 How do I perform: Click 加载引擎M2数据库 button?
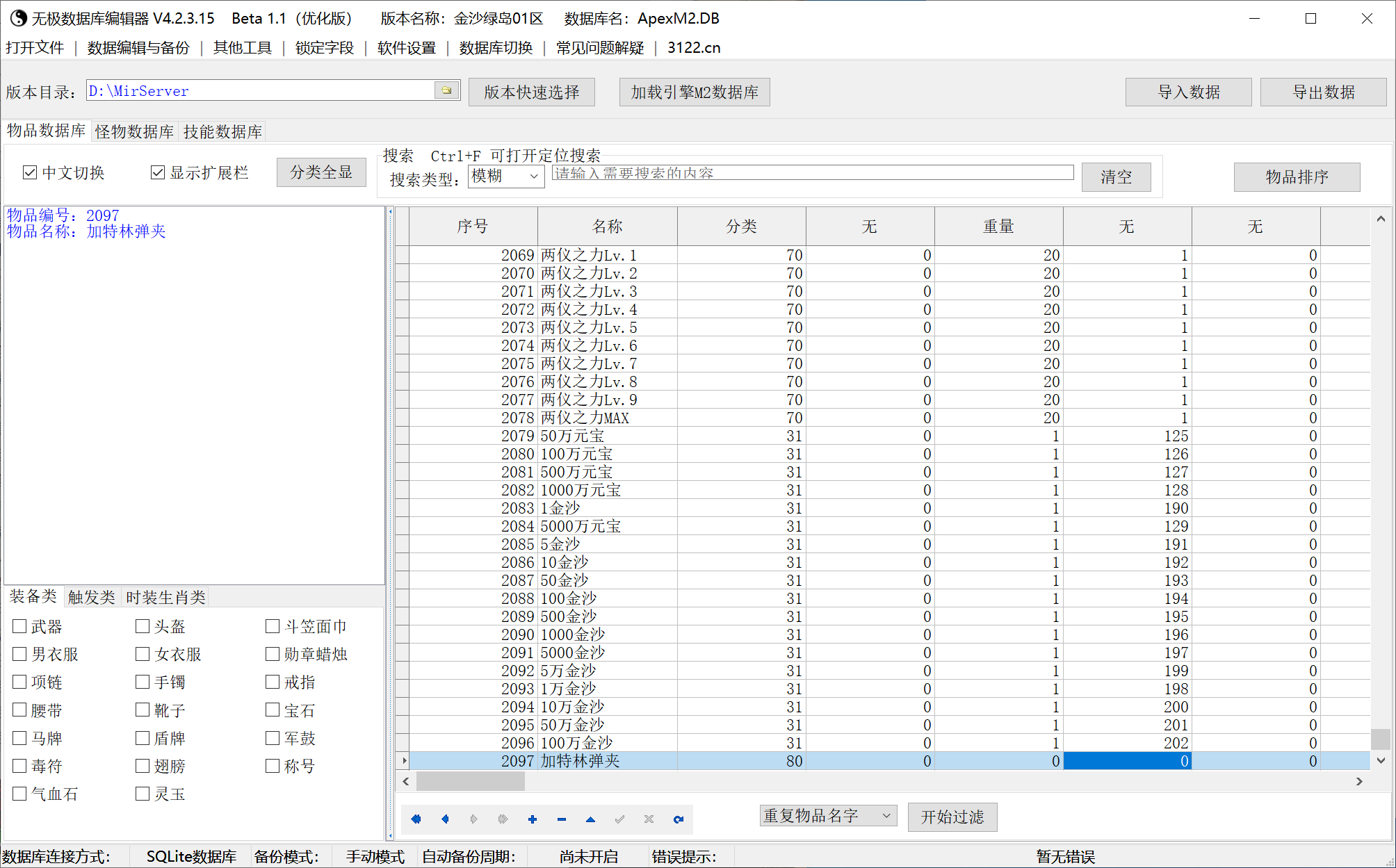[x=695, y=92]
